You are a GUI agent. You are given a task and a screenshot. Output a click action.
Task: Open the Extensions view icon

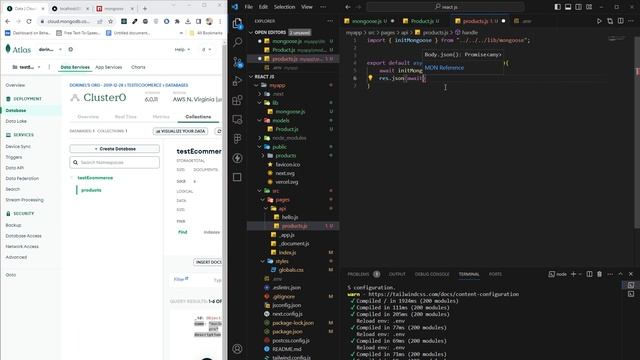[x=237, y=100]
